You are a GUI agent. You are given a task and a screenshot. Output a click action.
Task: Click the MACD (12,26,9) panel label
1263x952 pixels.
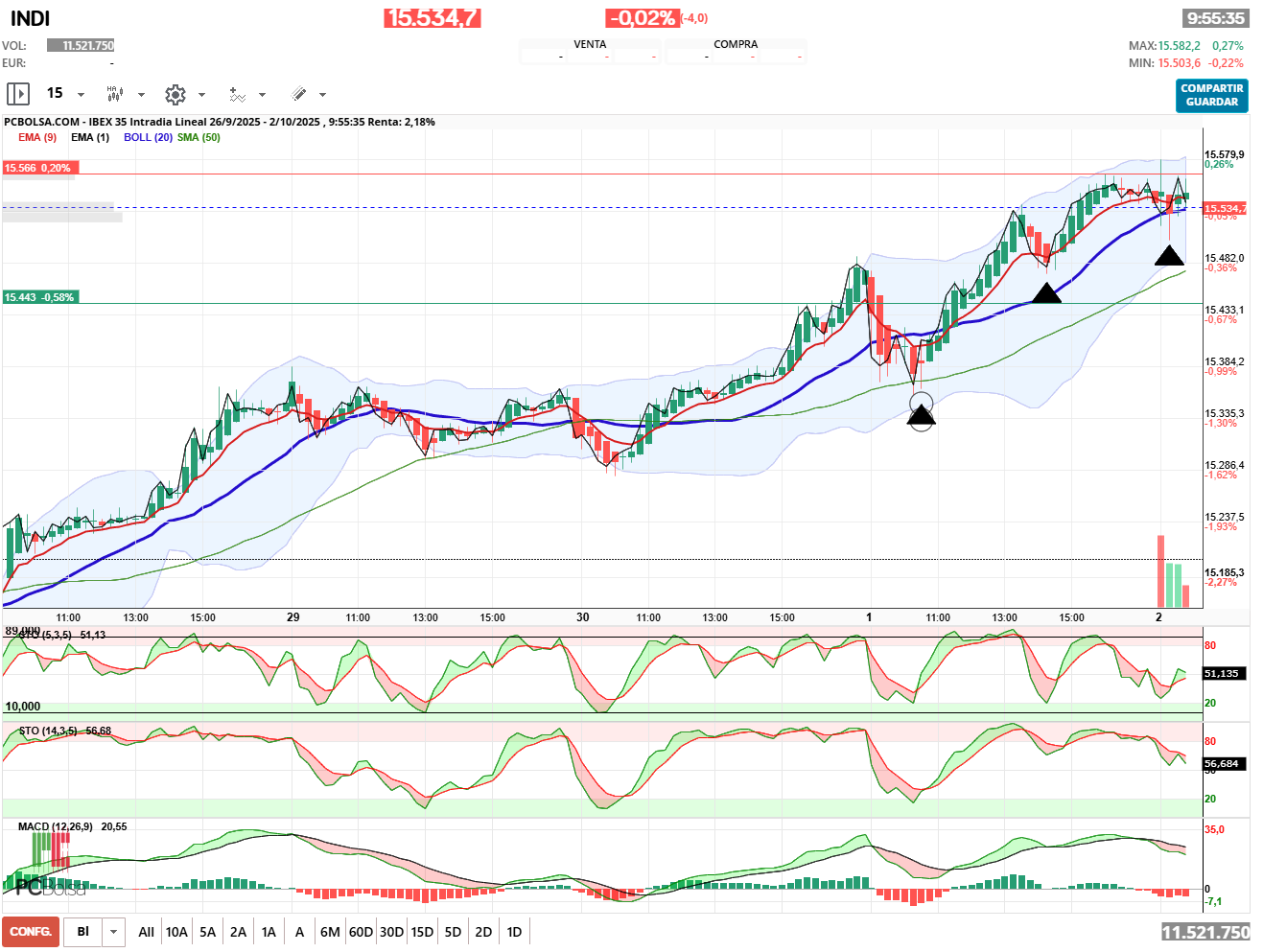tap(56, 826)
